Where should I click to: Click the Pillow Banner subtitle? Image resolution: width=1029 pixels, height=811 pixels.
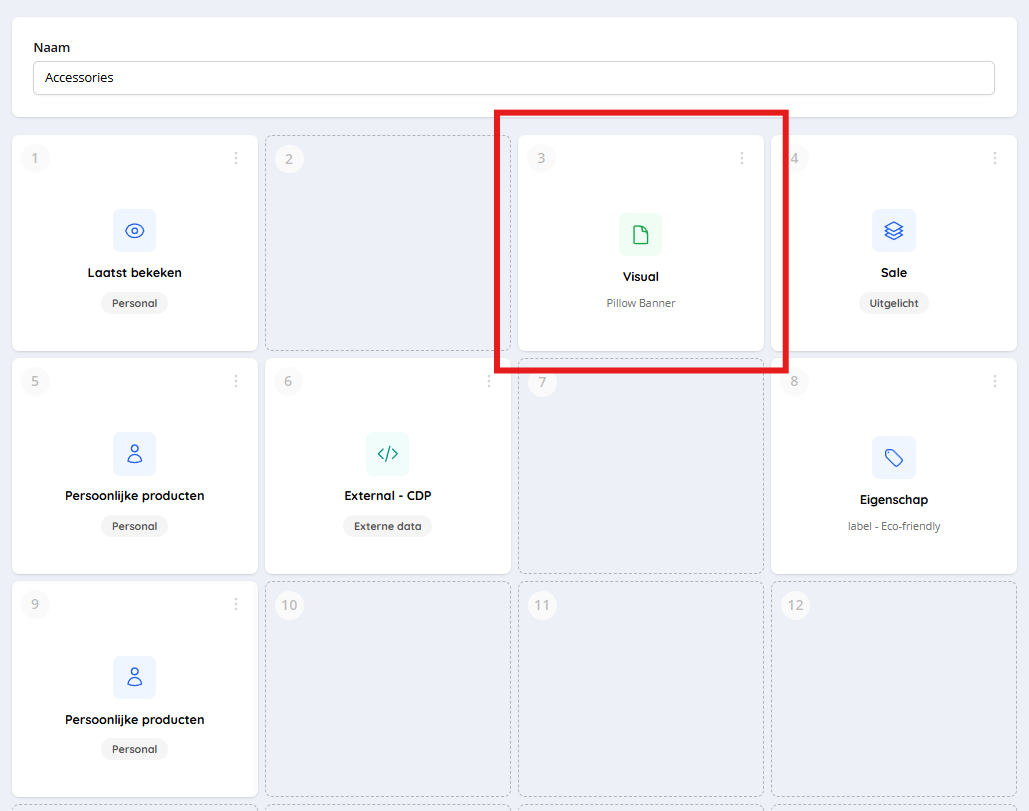[640, 303]
